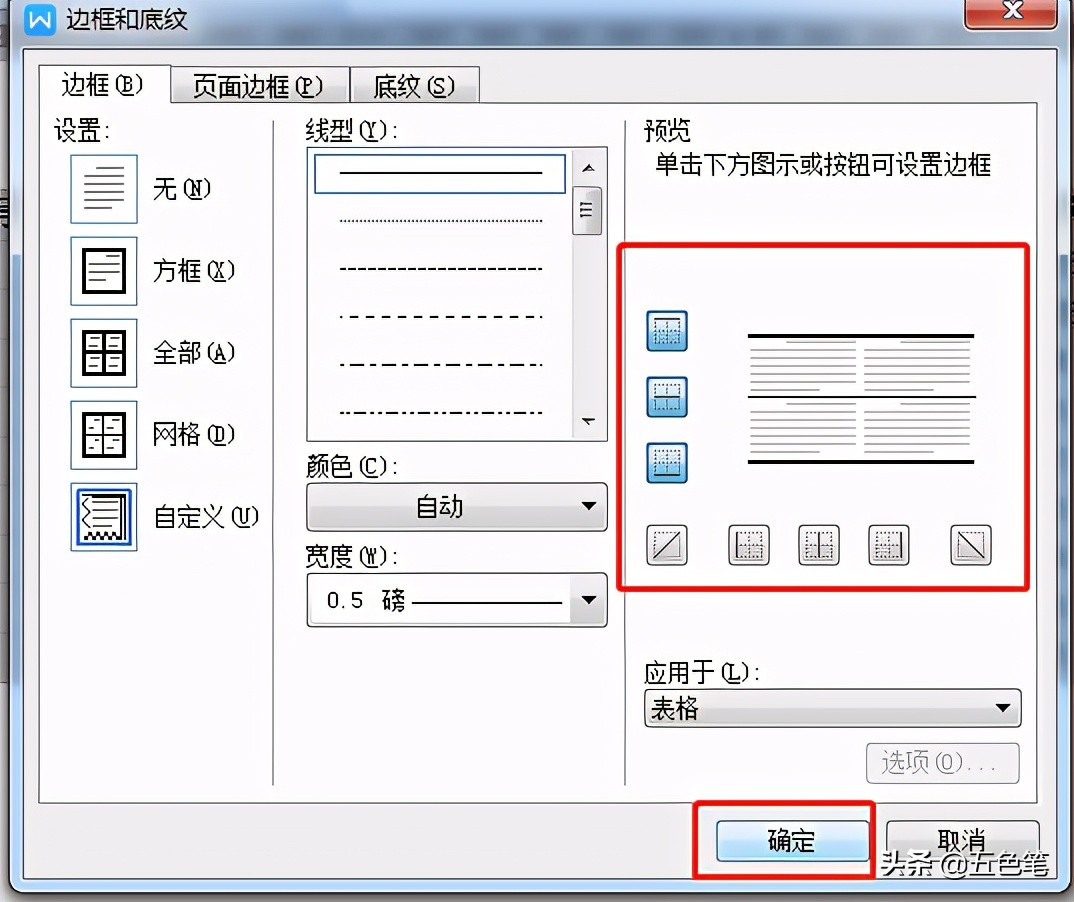Toggle the top border in the preview

(x=667, y=332)
